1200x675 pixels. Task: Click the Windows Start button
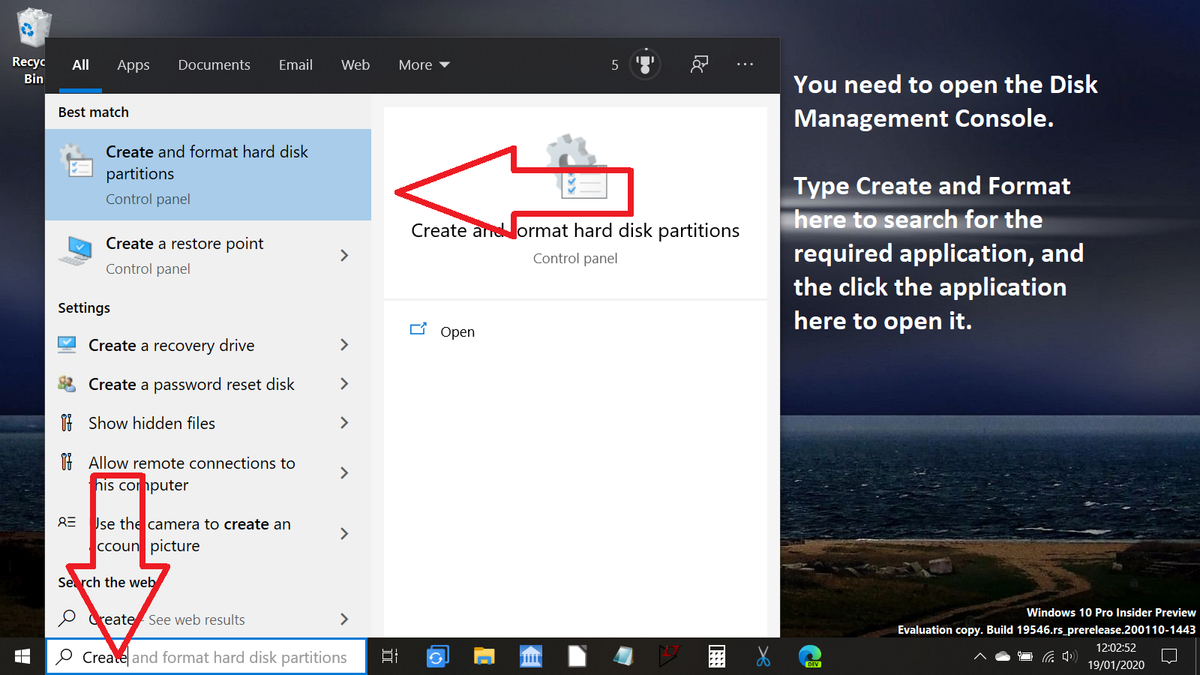click(22, 657)
